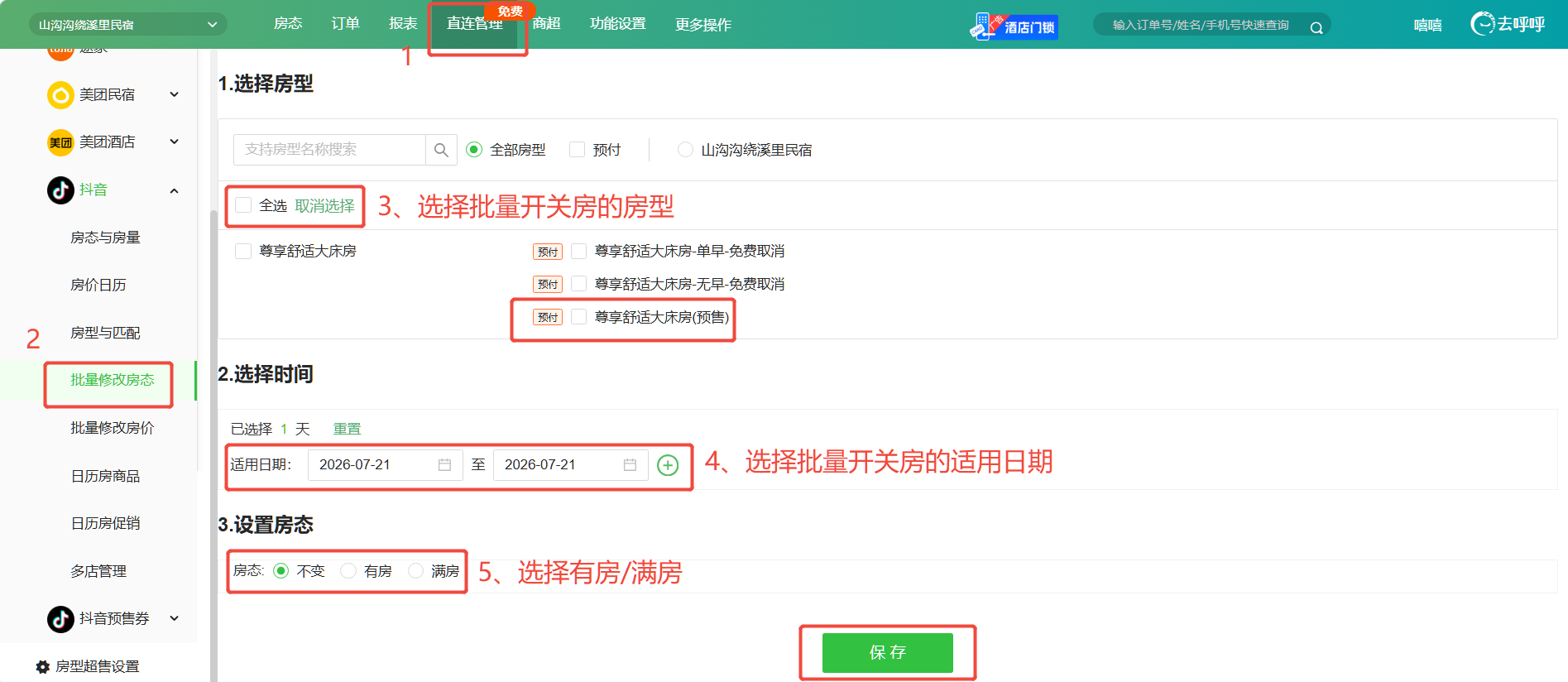Open 多店管理 in sidebar
This screenshot has height=682, width=1568.
[x=98, y=571]
